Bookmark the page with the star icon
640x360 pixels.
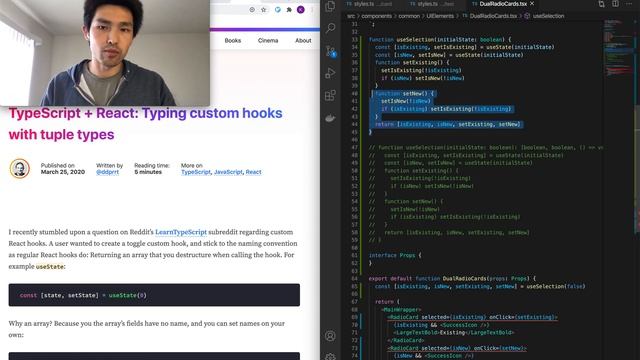(x=264, y=9)
